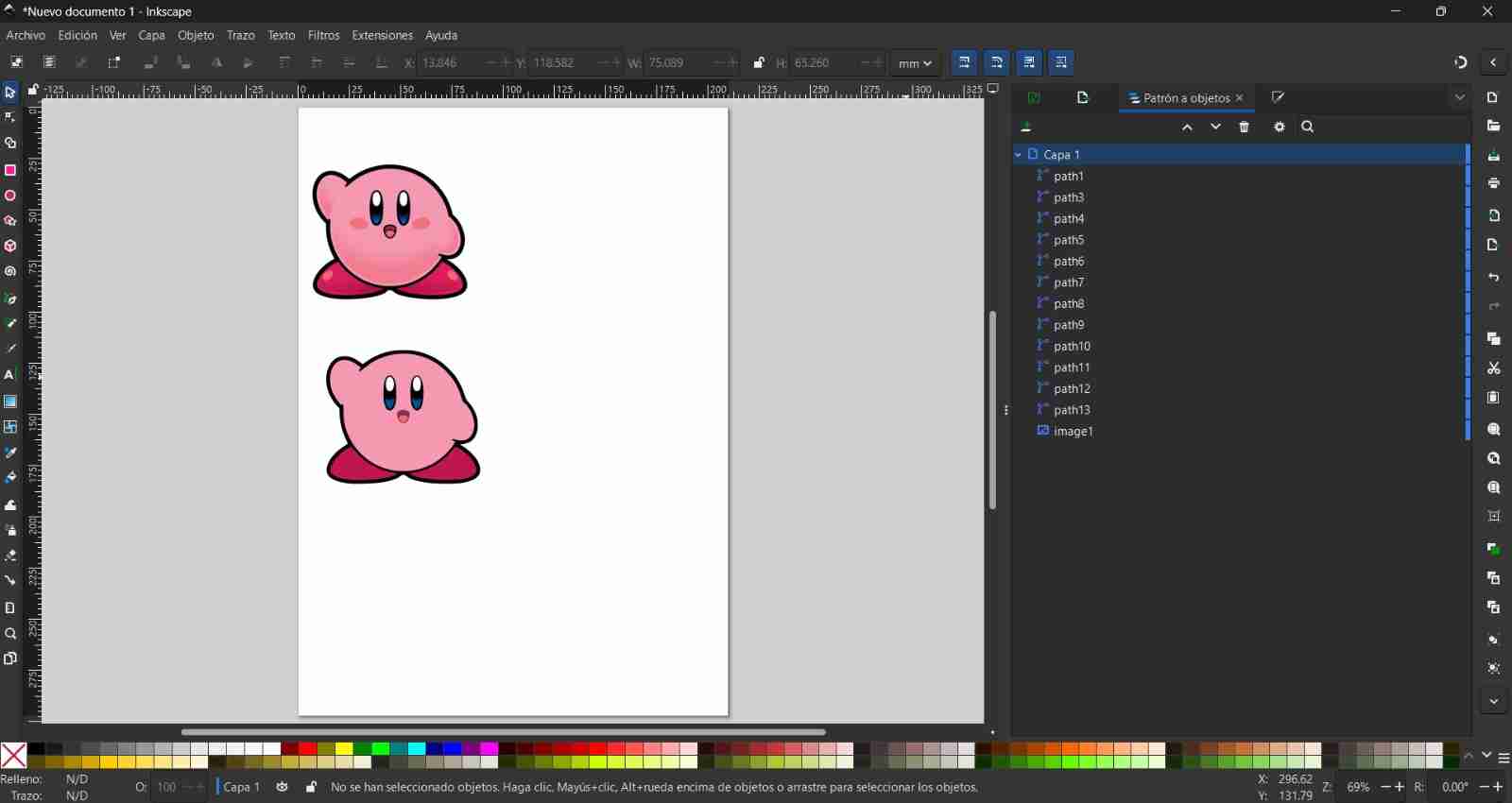Expand commands bar overflow chevron
Screen dimensions: 1512x803
coord(1494,702)
